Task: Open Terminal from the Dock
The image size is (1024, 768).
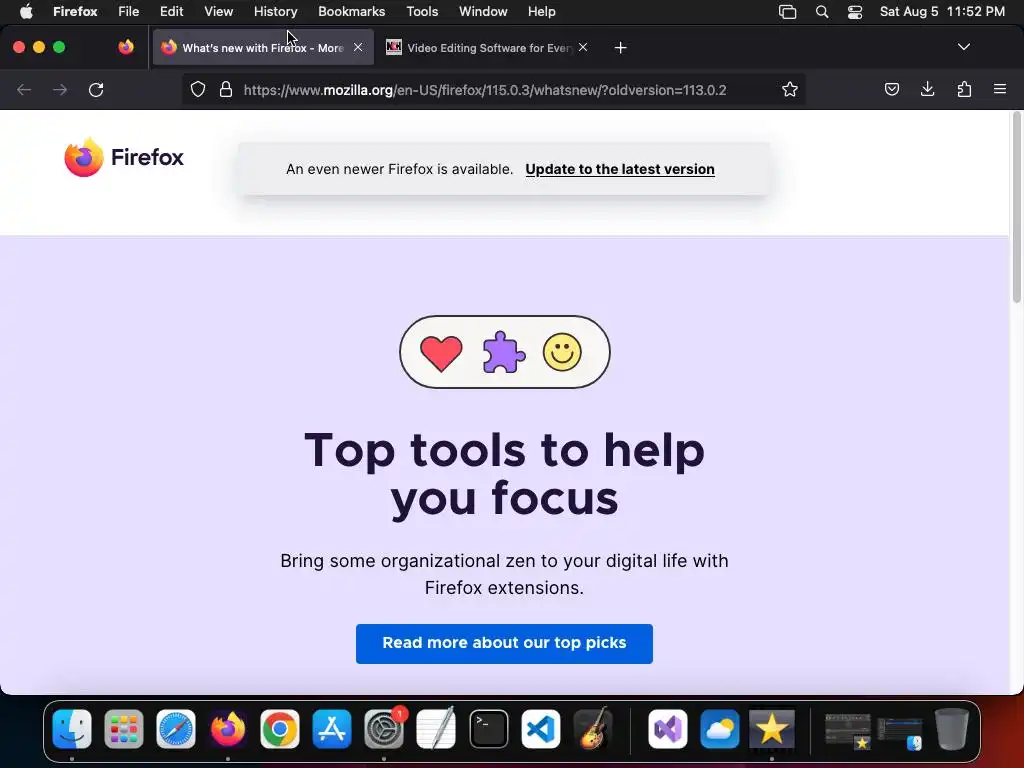Action: 488,729
